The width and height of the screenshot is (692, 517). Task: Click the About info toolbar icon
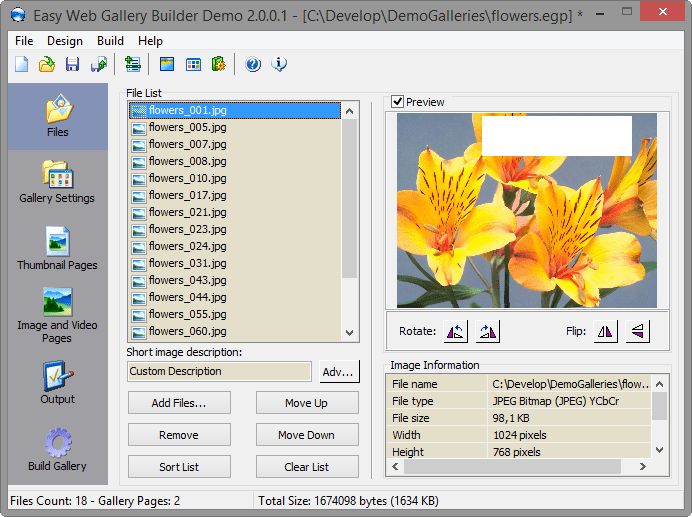[x=279, y=64]
